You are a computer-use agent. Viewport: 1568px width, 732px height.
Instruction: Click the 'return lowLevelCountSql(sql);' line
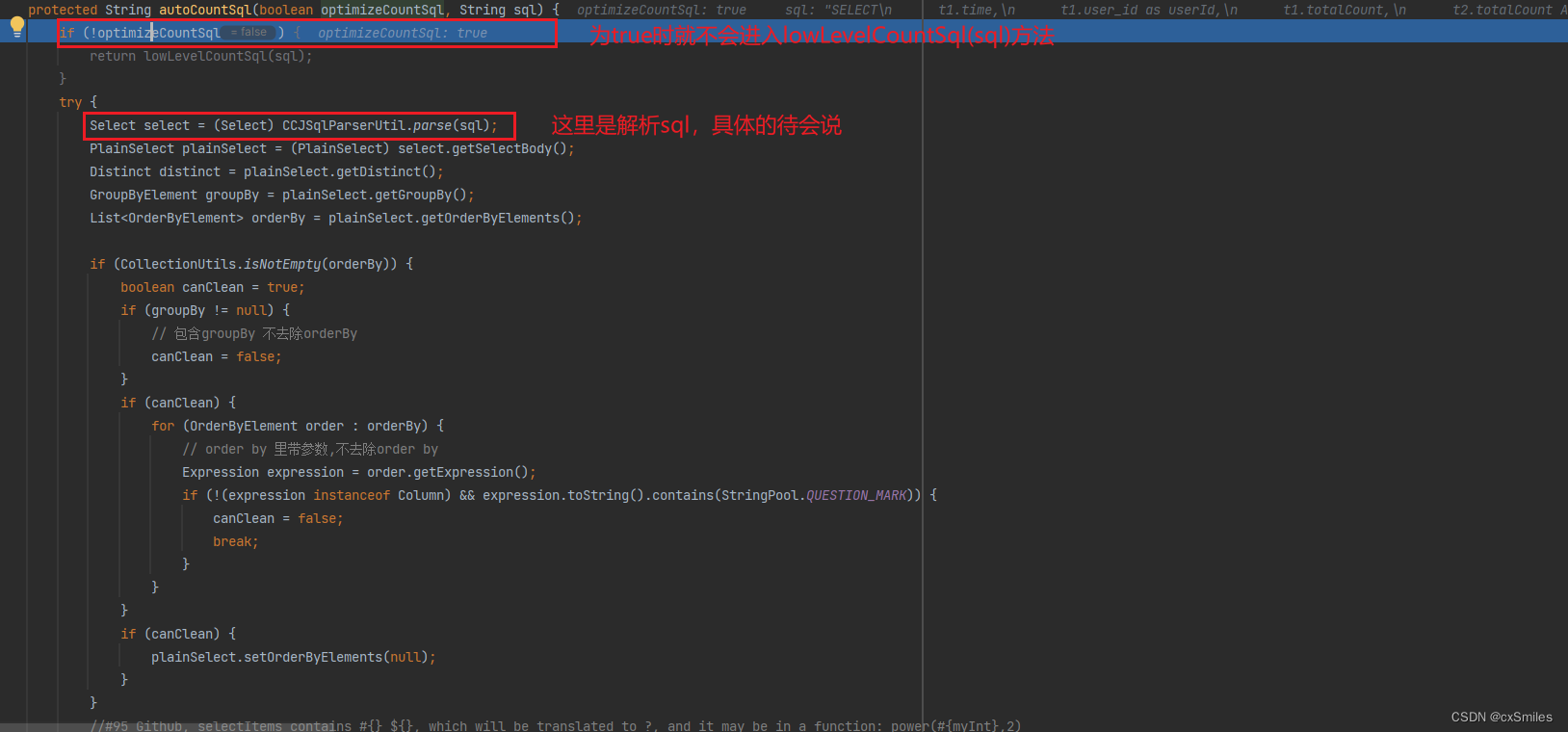(201, 56)
